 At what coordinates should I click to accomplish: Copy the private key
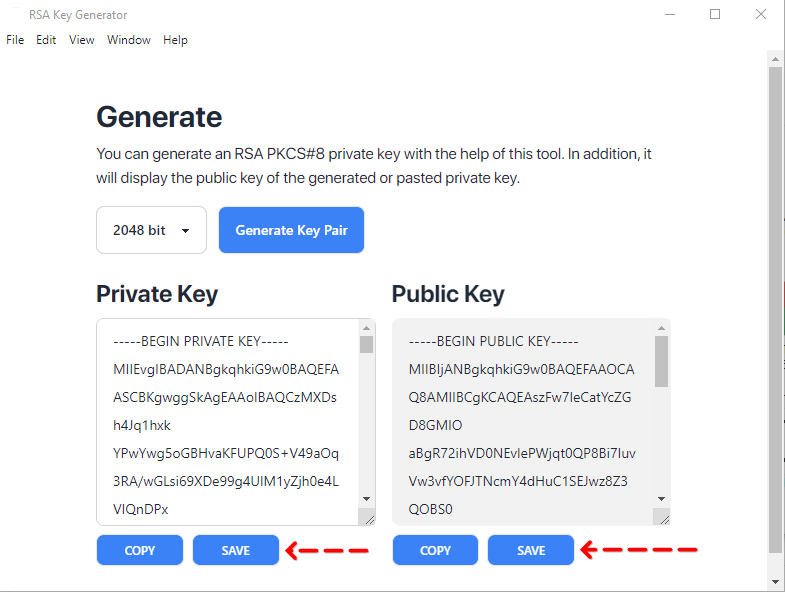[140, 550]
